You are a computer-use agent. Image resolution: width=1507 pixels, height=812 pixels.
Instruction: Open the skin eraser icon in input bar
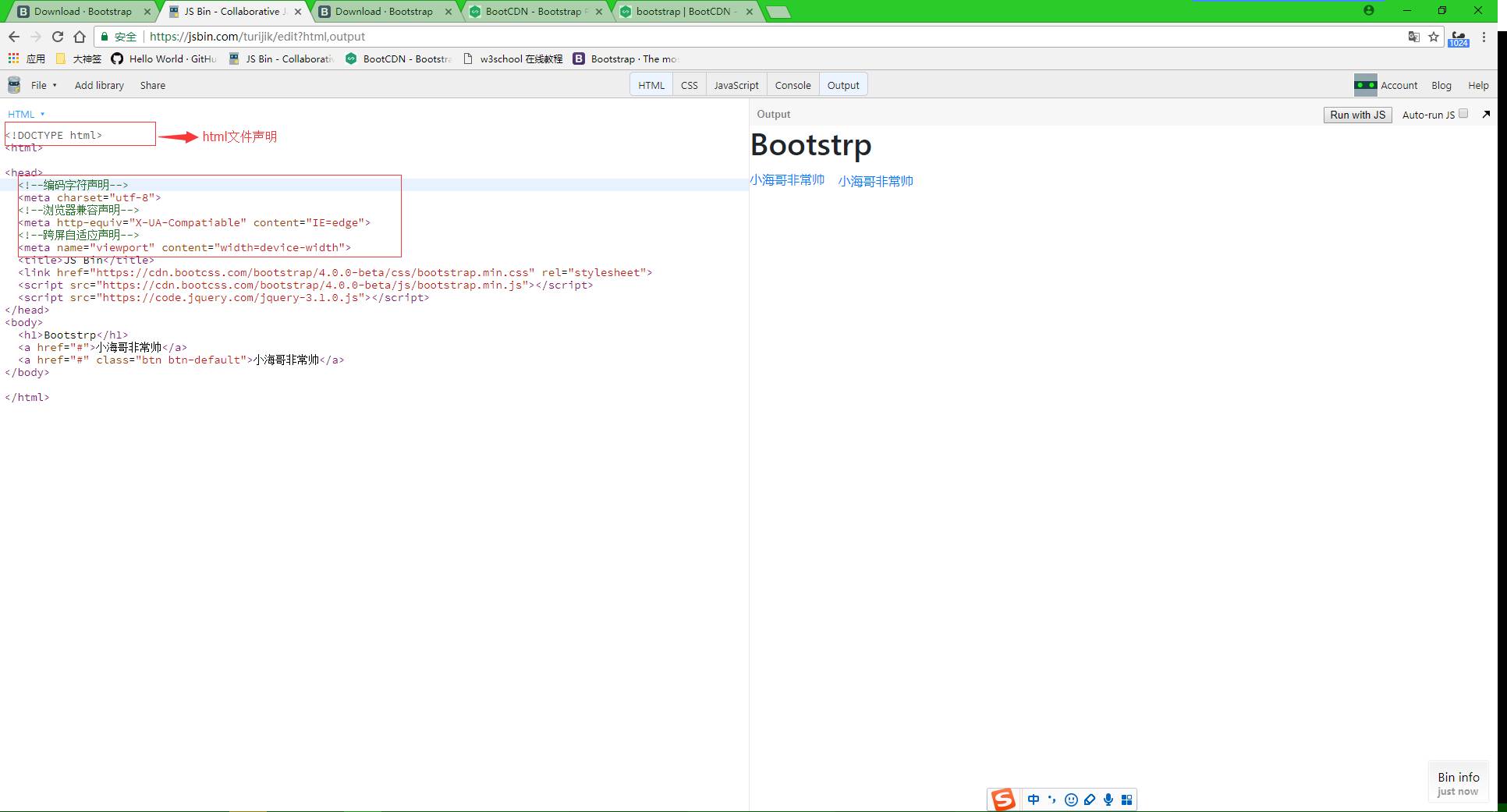[1090, 800]
